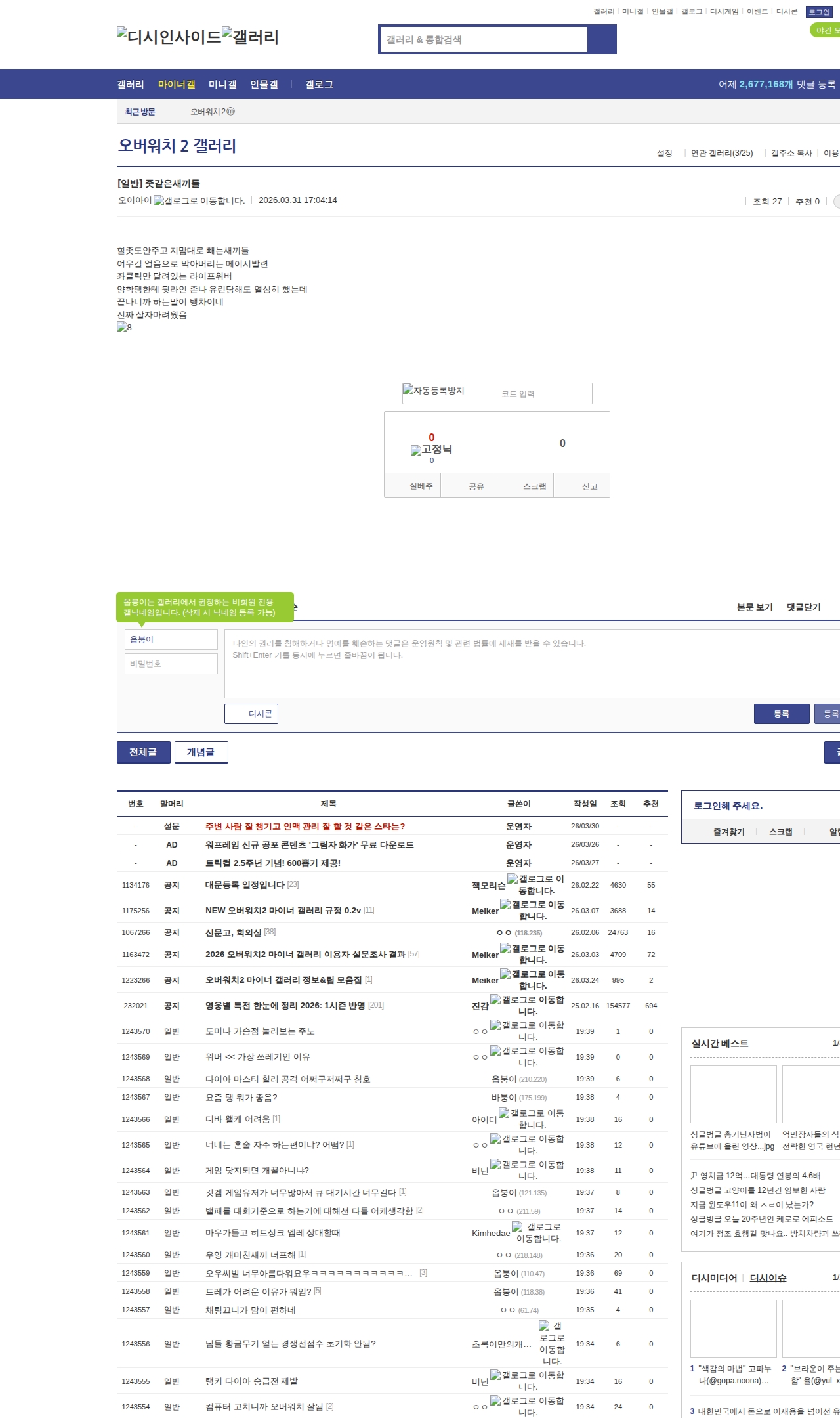Click 갤주소 복사 link
The image size is (840, 1418).
[x=791, y=153]
